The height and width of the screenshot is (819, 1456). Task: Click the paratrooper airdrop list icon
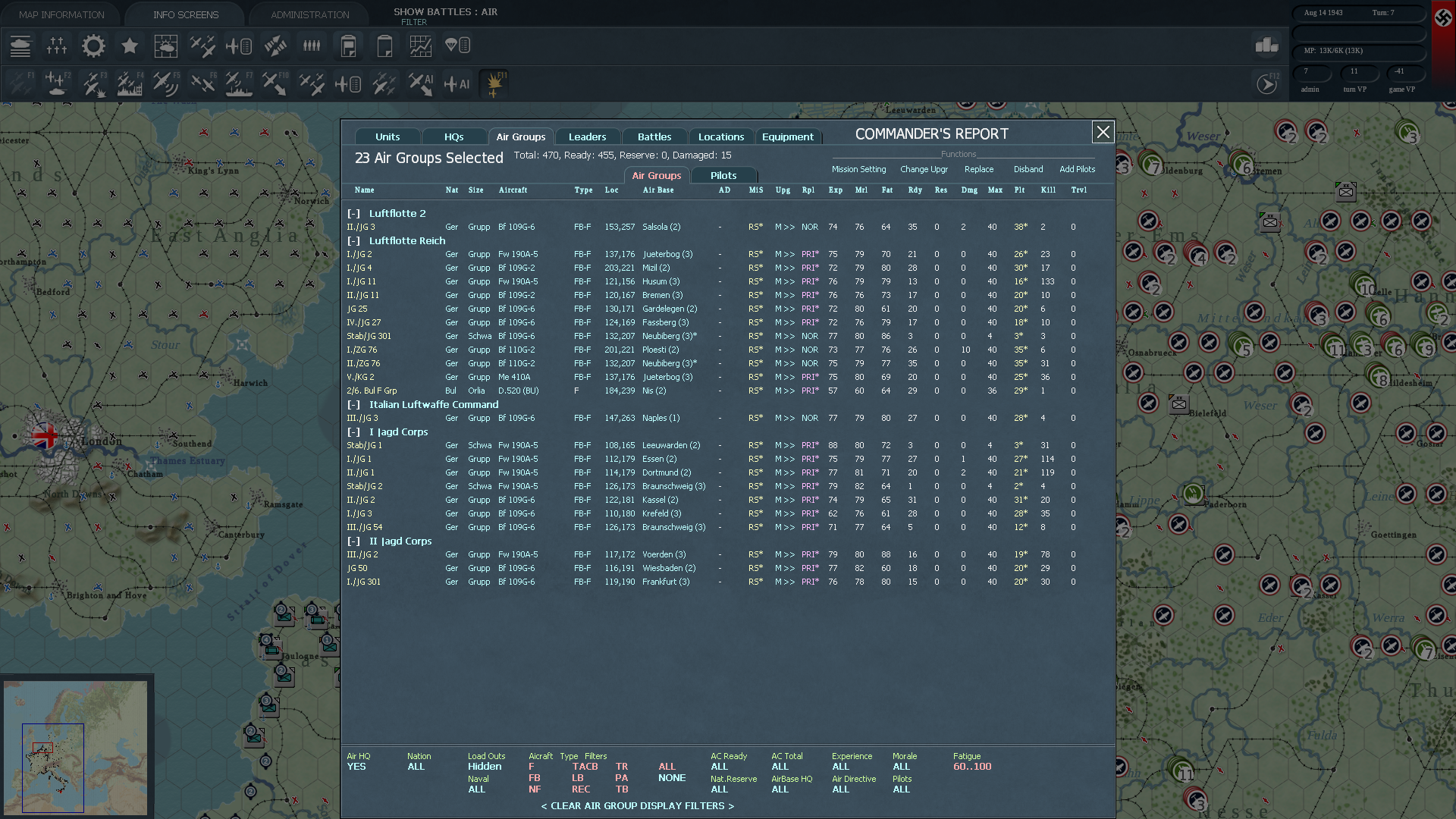click(457, 46)
